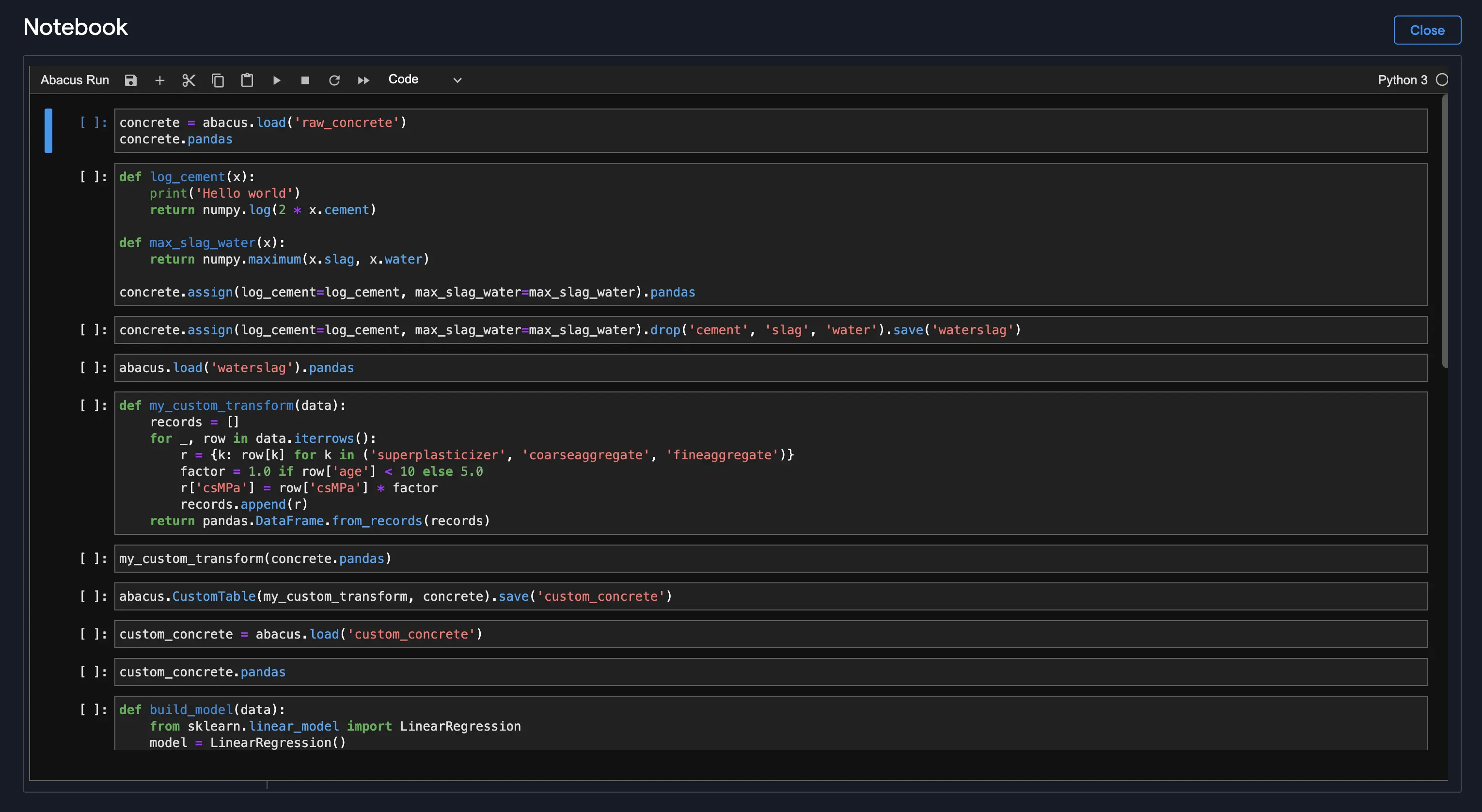Stop kernel execution with square icon

coord(305,80)
